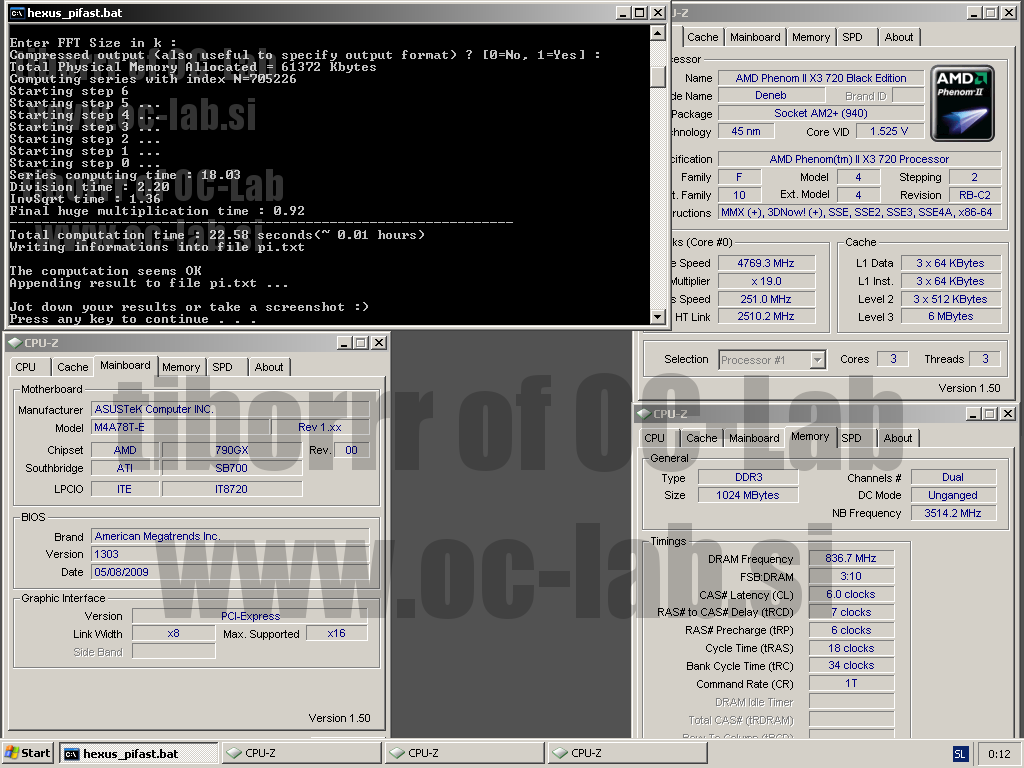Open the About tab in the bottom-left CPU-Z window
Screen dimensions: 1024x768
pos(269,367)
